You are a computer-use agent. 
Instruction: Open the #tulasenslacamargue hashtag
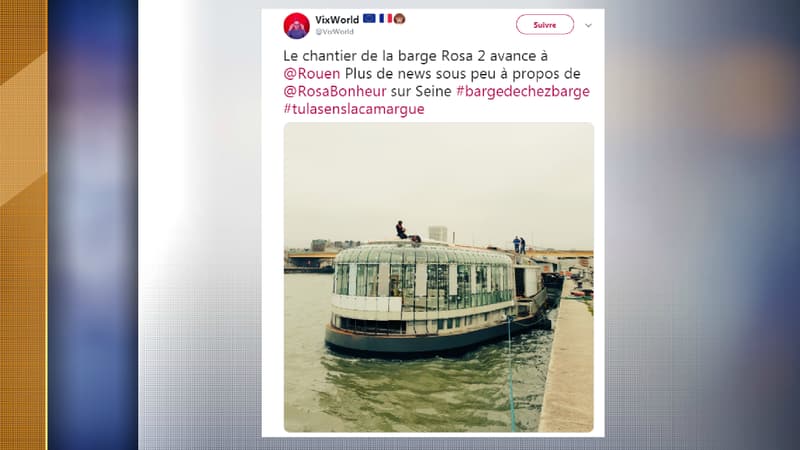click(354, 109)
